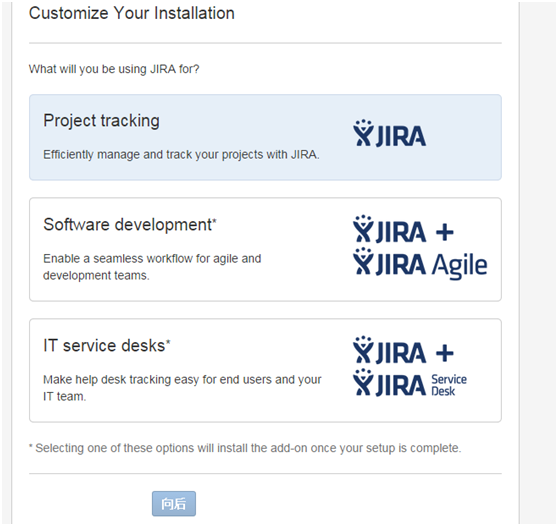Click the Customize Your Installation title

click(132, 14)
